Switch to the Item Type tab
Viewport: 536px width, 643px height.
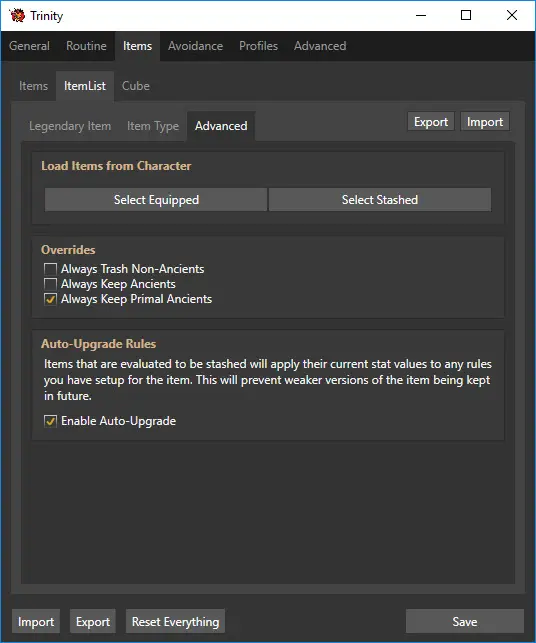click(153, 126)
